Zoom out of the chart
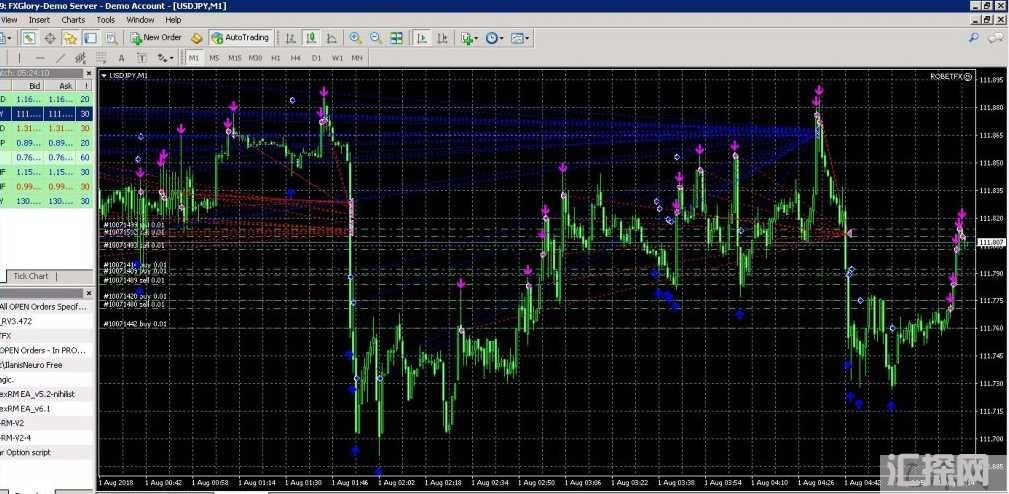The image size is (1009, 494). tap(376, 38)
